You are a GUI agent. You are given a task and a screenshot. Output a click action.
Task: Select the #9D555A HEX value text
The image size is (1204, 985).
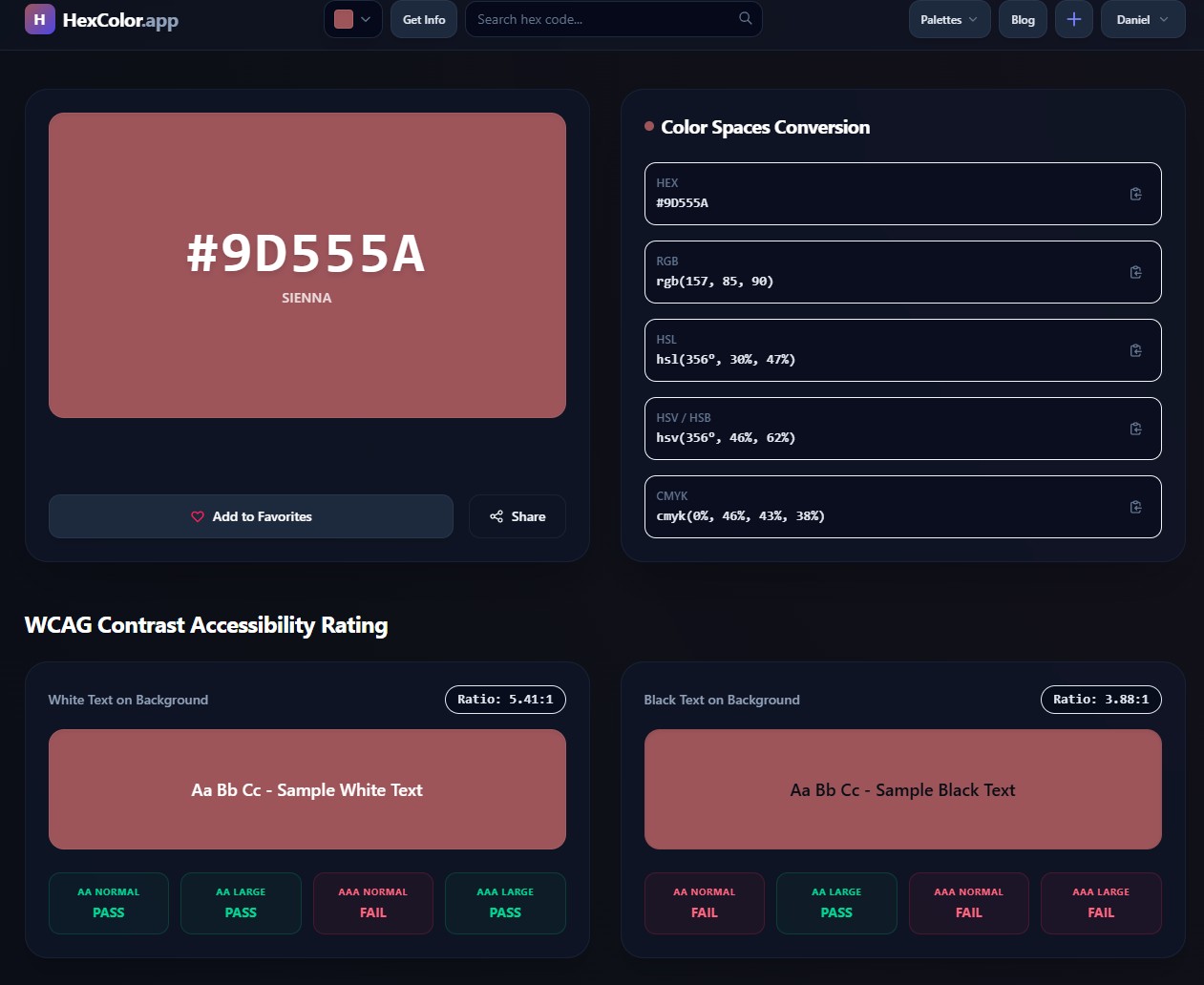(x=682, y=202)
